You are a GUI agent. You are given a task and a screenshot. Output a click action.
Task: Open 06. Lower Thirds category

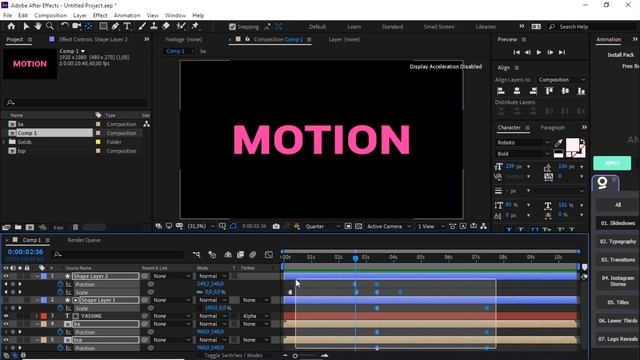[x=618, y=321]
